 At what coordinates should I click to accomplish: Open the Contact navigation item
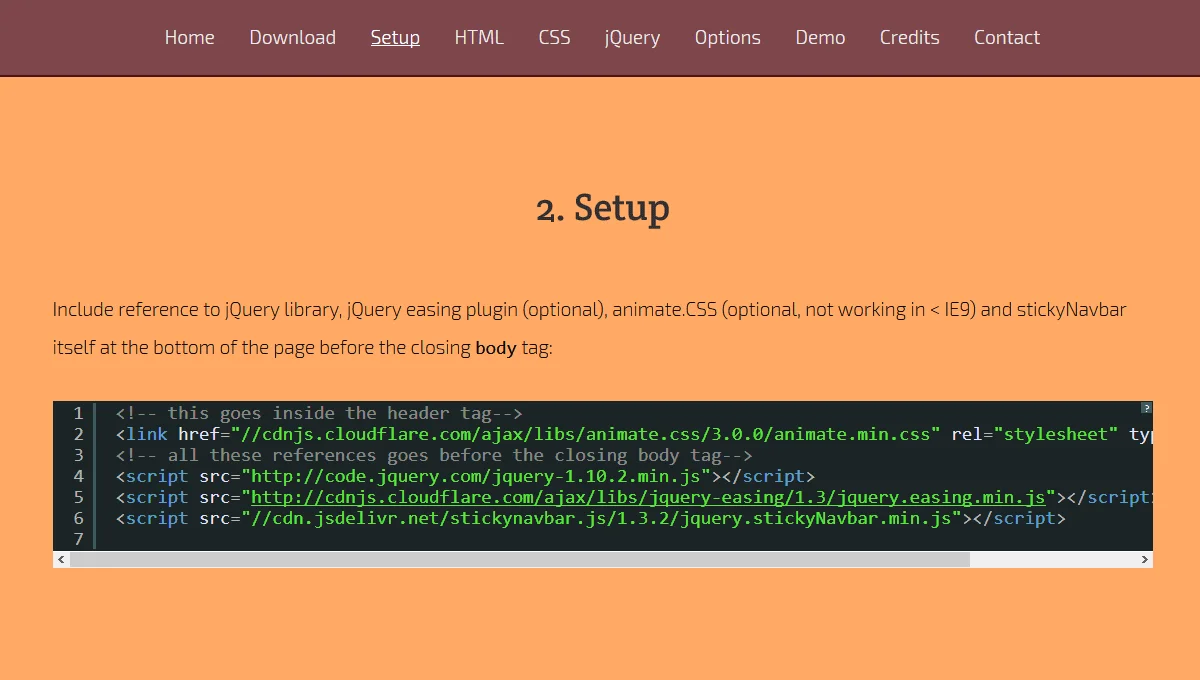[x=1006, y=37]
